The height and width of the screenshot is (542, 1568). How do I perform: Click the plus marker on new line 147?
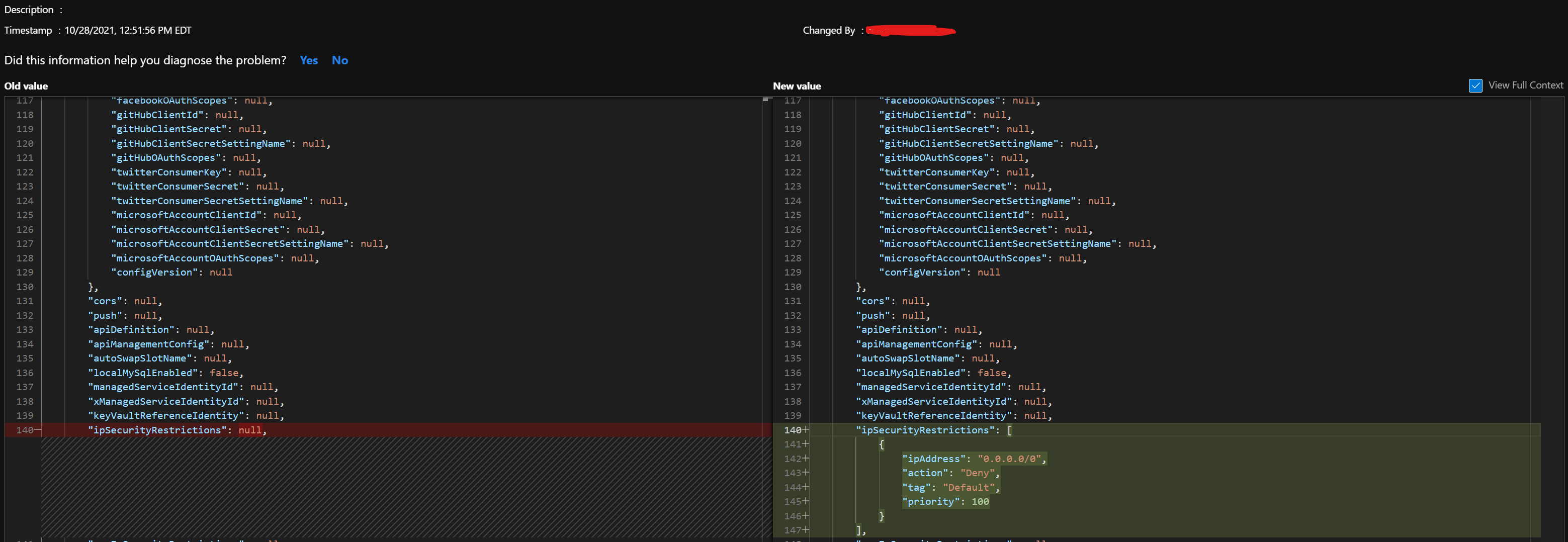pos(806,530)
